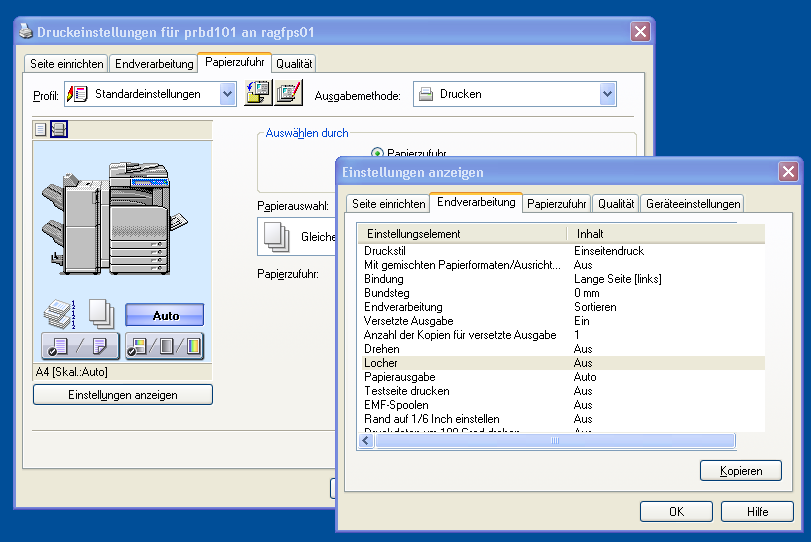Screen dimensions: 811x542
Task: Click the horizontal scrollbar thumb in settings list
Action: [554, 441]
